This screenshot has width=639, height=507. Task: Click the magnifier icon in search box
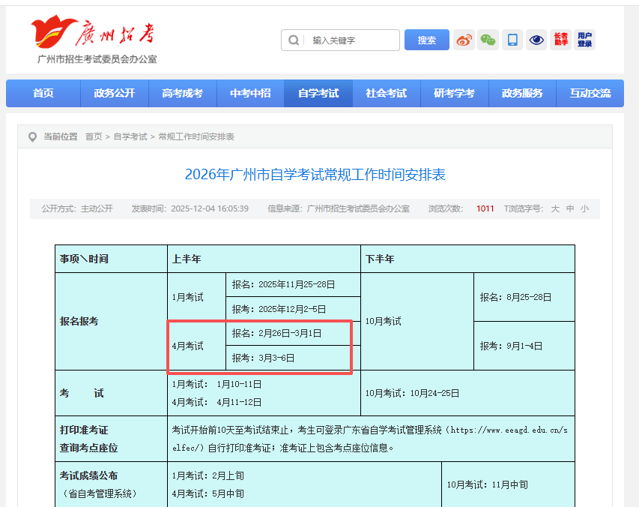point(294,41)
